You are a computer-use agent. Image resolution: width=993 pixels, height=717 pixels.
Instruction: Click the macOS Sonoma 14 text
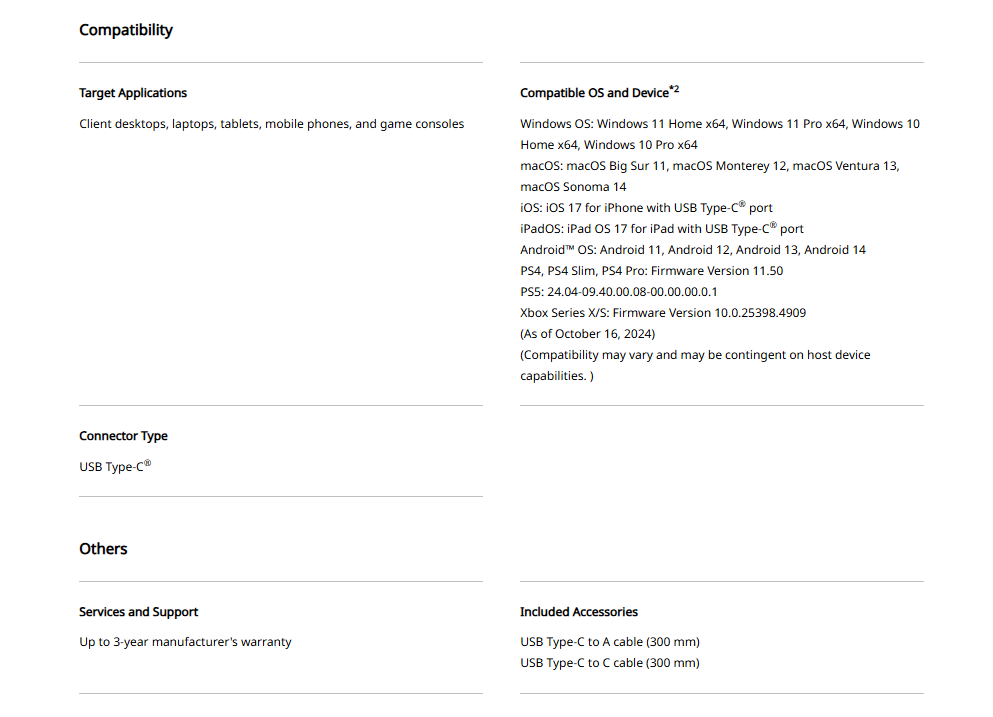point(573,187)
